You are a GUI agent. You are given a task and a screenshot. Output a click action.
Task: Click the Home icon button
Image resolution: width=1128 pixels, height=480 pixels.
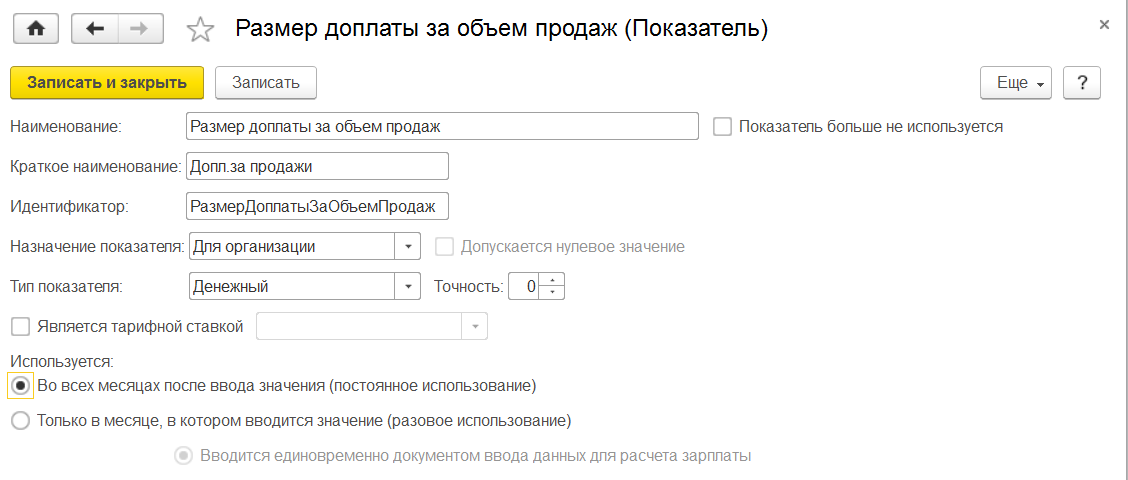[x=36, y=29]
